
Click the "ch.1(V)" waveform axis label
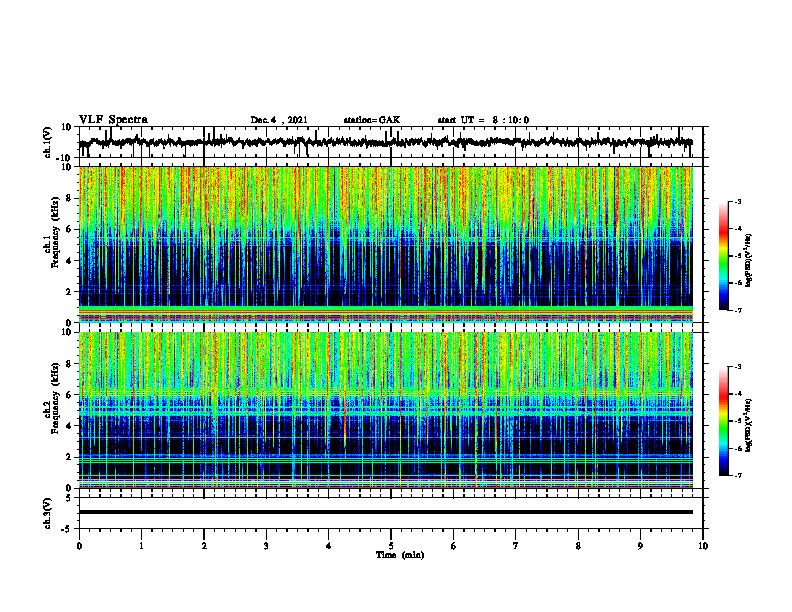click(48, 142)
